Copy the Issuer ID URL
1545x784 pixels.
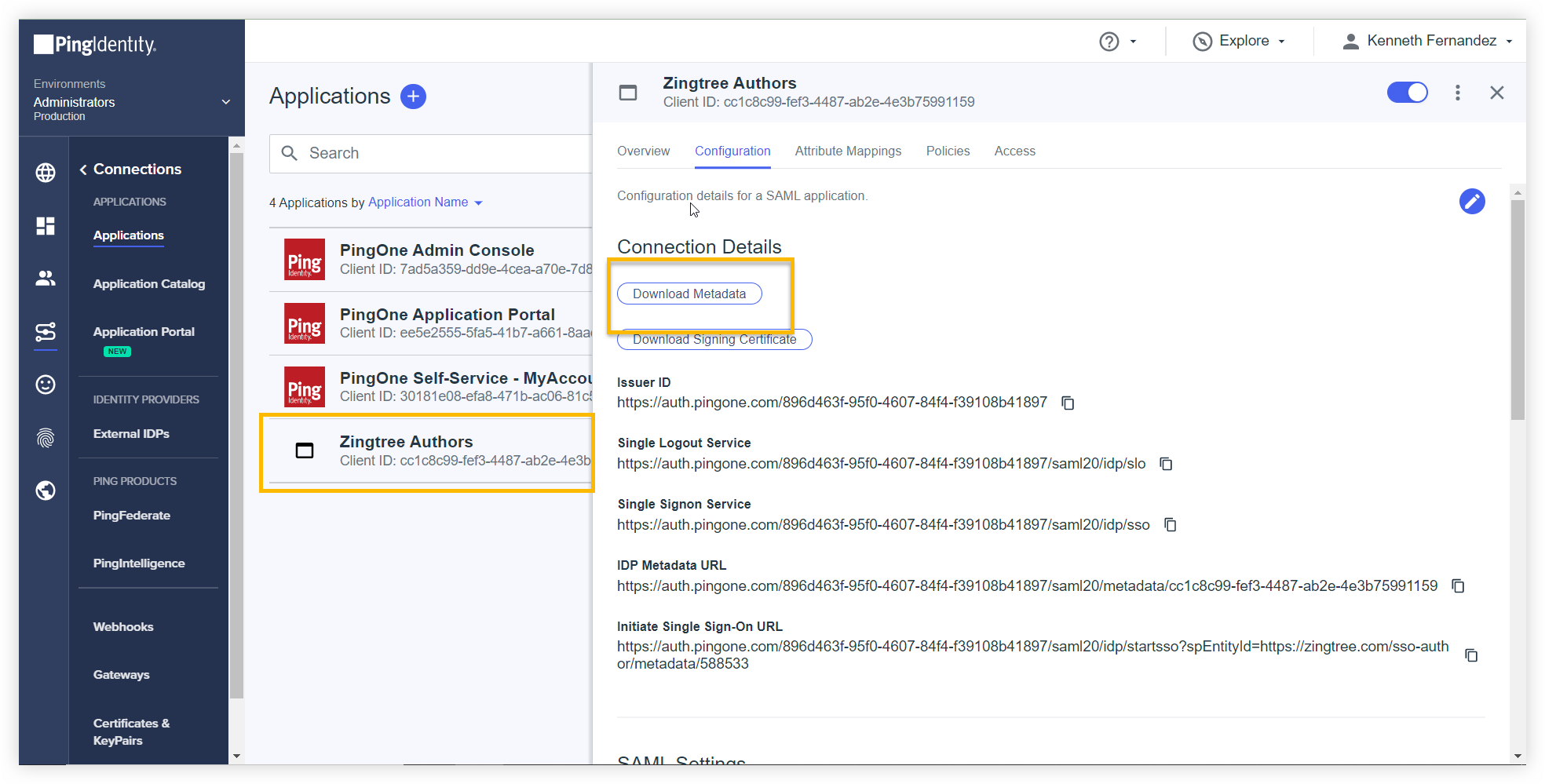(1068, 403)
